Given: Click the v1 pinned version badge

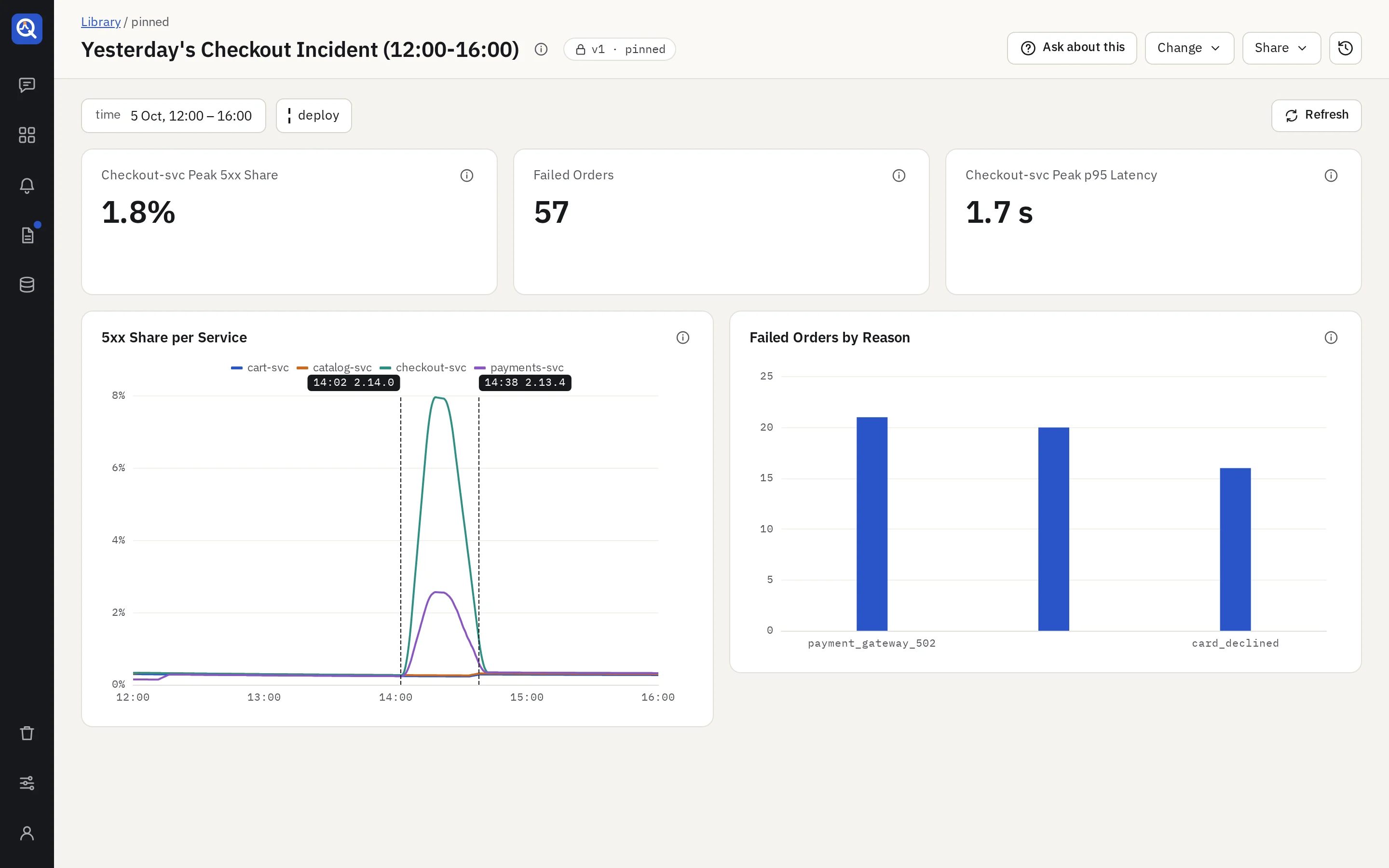Looking at the screenshot, I should click(619, 49).
